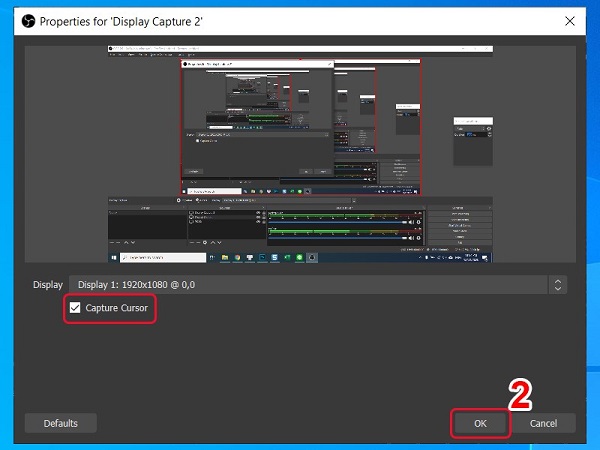Click the center of the display capture preview
This screenshot has width=600, height=450.
tap(300, 156)
